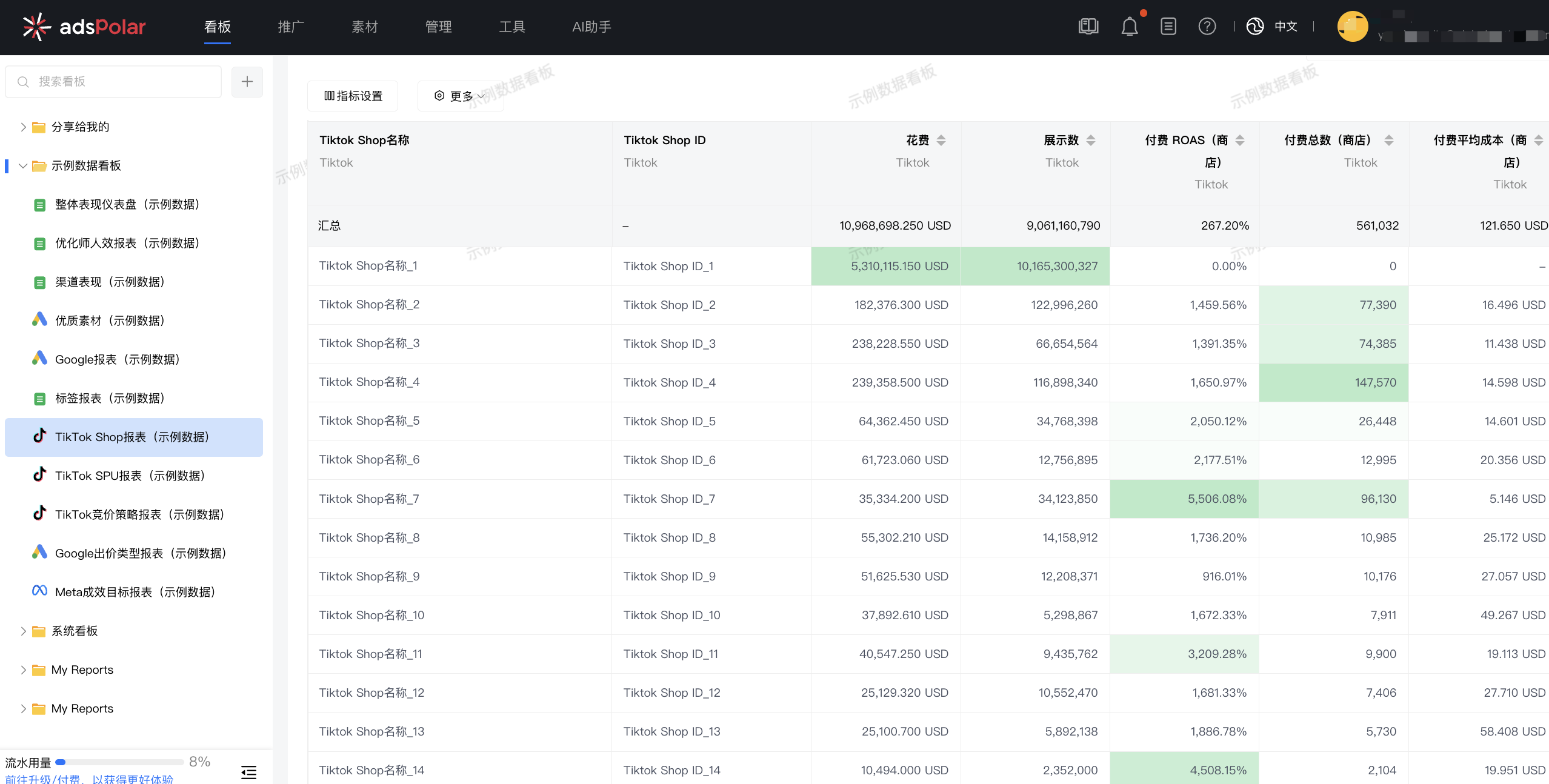Click the 指标设置 button
1549x784 pixels.
point(353,96)
